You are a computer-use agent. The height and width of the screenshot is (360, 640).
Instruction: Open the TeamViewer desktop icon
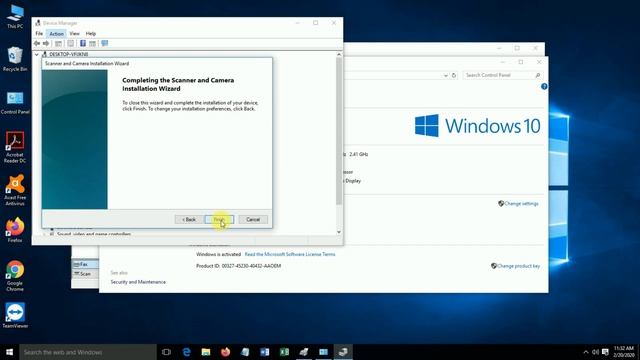tap(15, 316)
